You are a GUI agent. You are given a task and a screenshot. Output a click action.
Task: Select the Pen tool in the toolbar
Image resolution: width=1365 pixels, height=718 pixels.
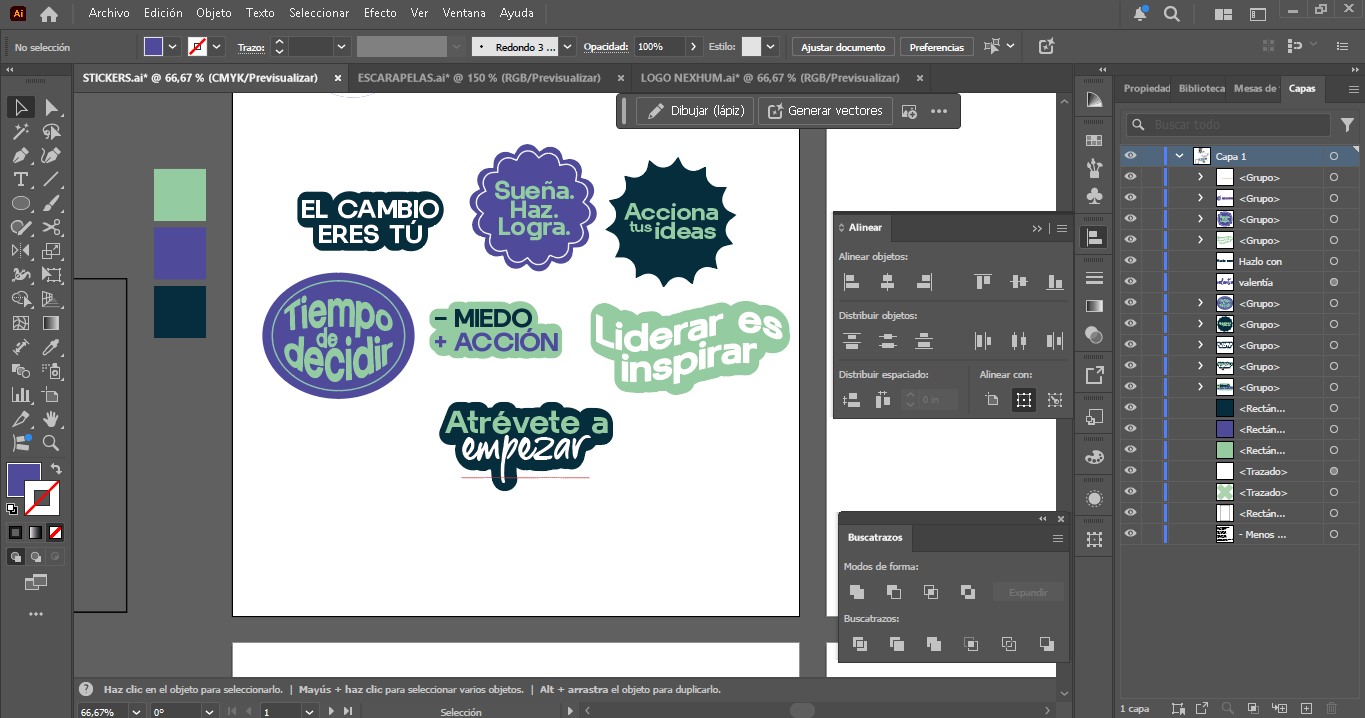pos(20,155)
